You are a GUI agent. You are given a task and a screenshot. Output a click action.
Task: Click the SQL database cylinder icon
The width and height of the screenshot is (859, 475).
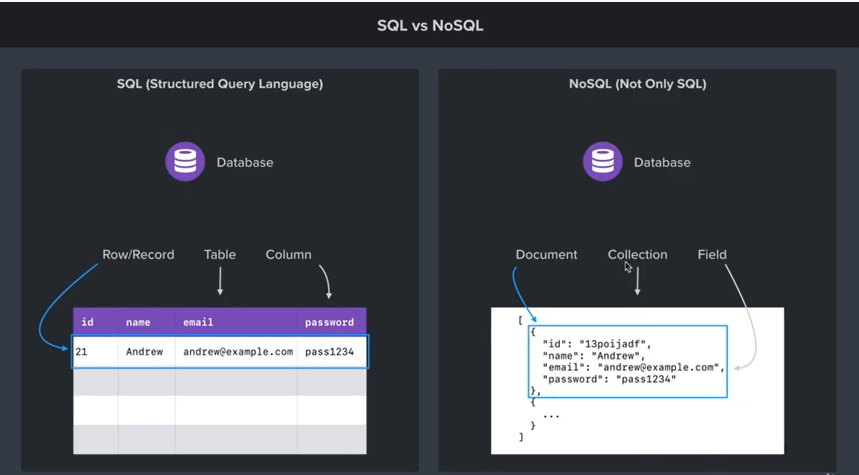[x=184, y=162]
